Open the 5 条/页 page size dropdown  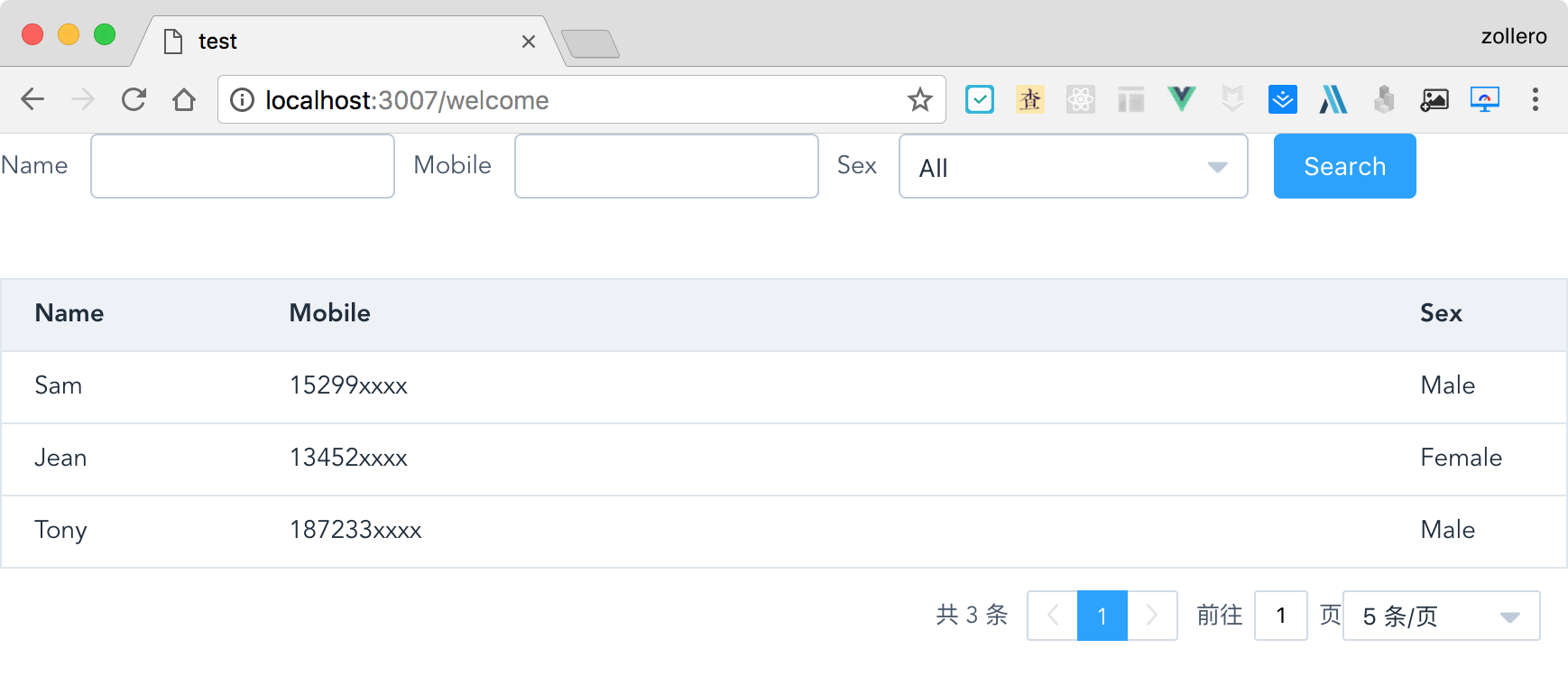1441,616
